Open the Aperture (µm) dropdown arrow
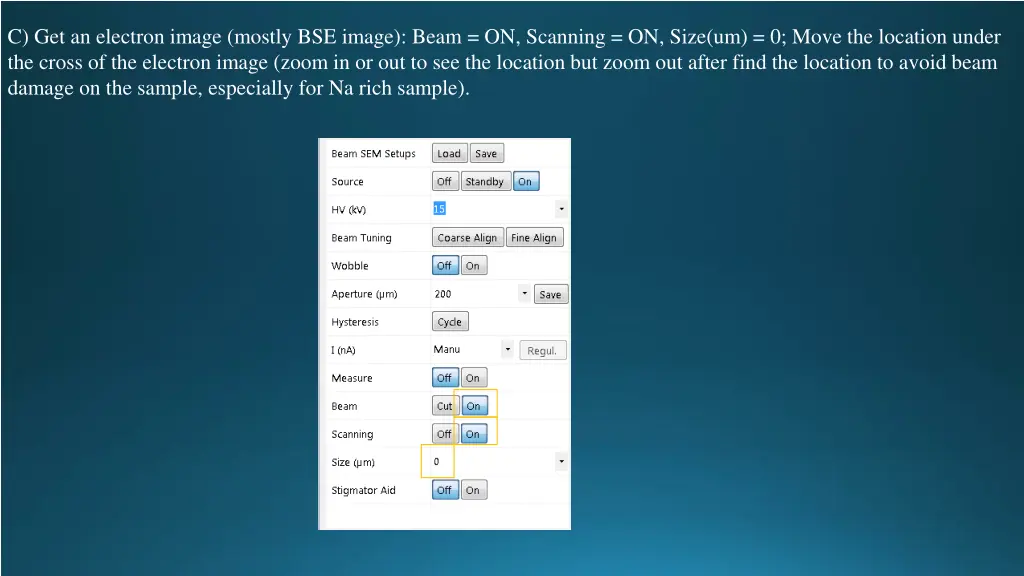The image size is (1024, 576). click(524, 294)
